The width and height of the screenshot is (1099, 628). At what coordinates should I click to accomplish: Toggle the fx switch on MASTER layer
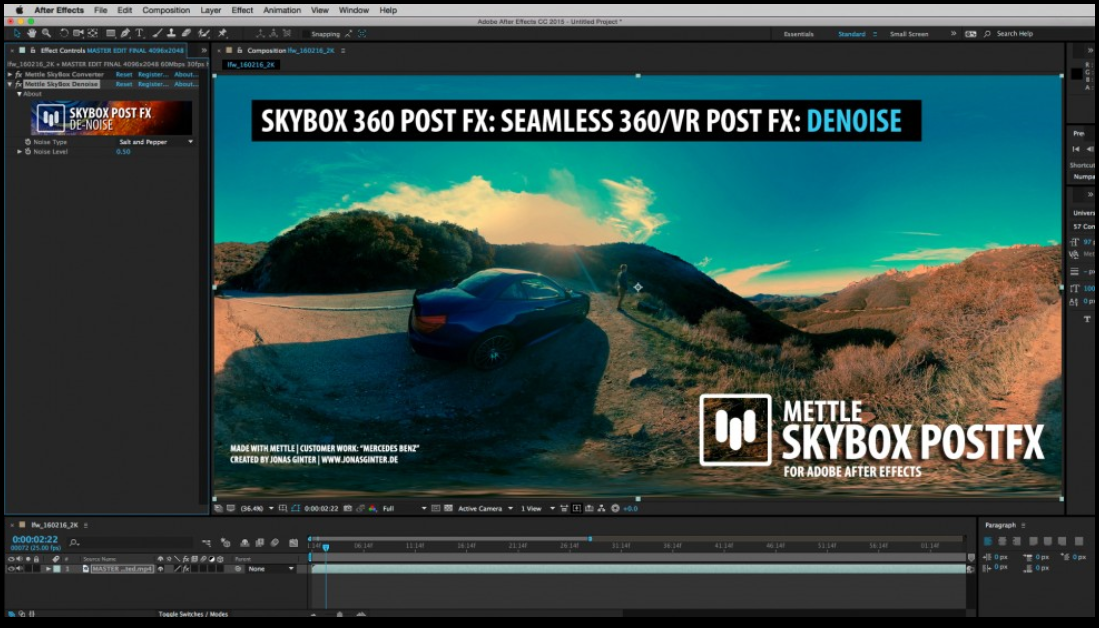185,569
